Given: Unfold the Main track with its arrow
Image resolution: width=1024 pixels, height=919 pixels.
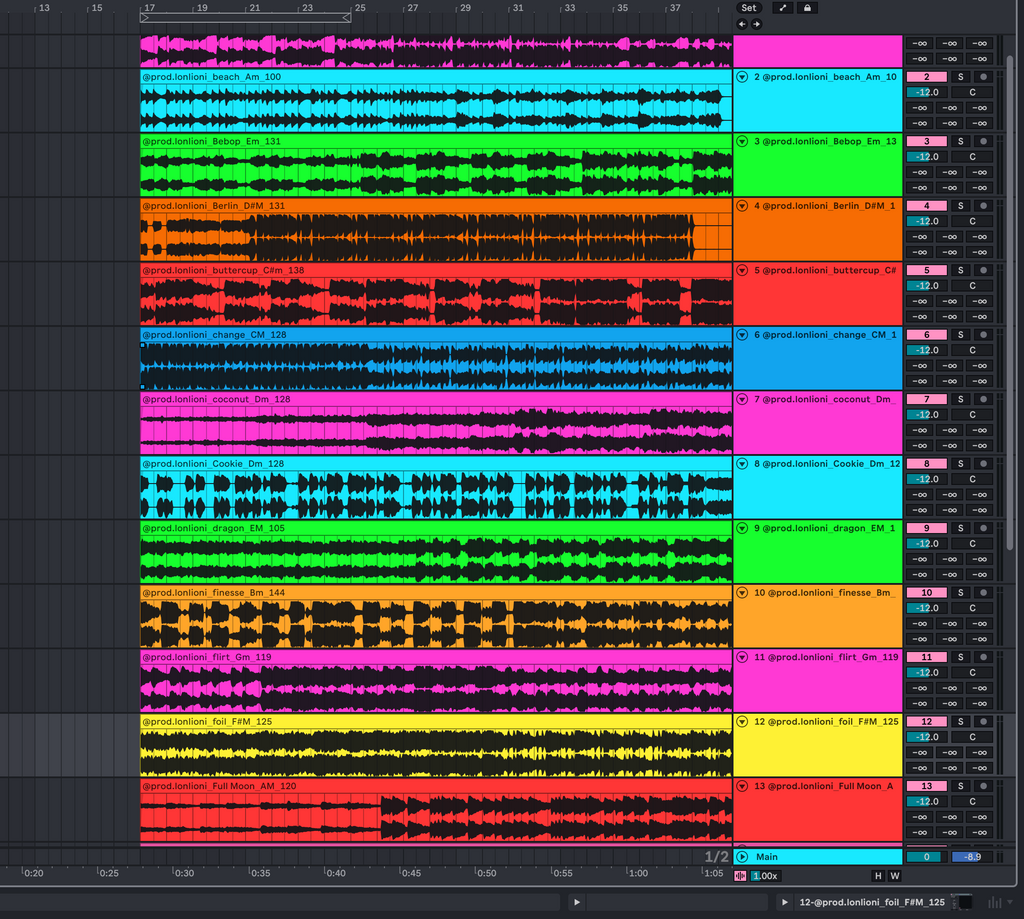Looking at the screenshot, I should (x=742, y=857).
